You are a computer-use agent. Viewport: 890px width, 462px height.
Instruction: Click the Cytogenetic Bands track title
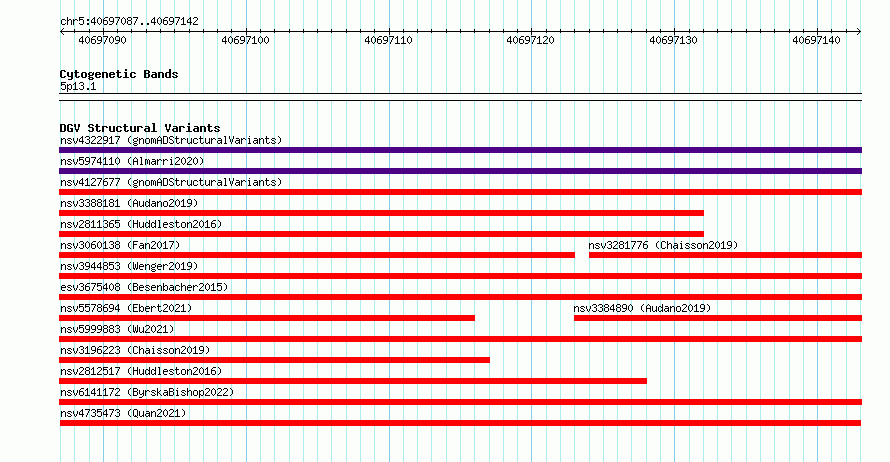pos(119,74)
